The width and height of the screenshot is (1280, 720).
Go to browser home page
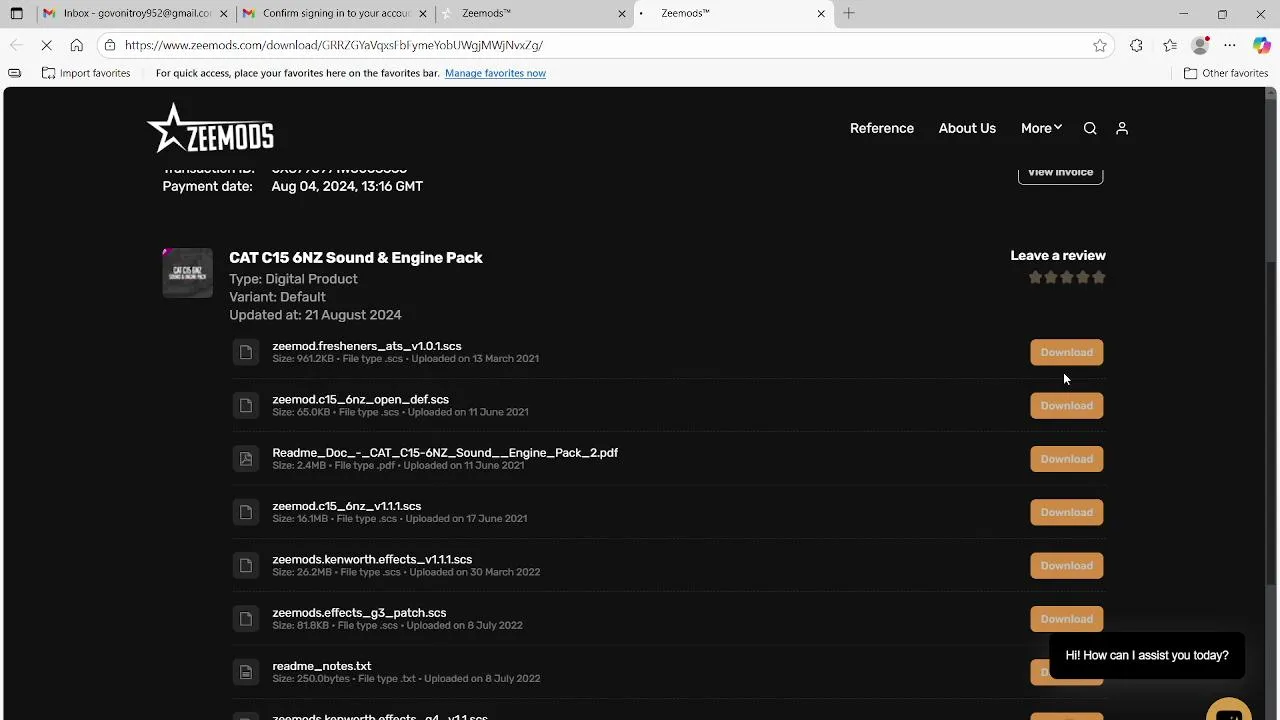pos(77,45)
